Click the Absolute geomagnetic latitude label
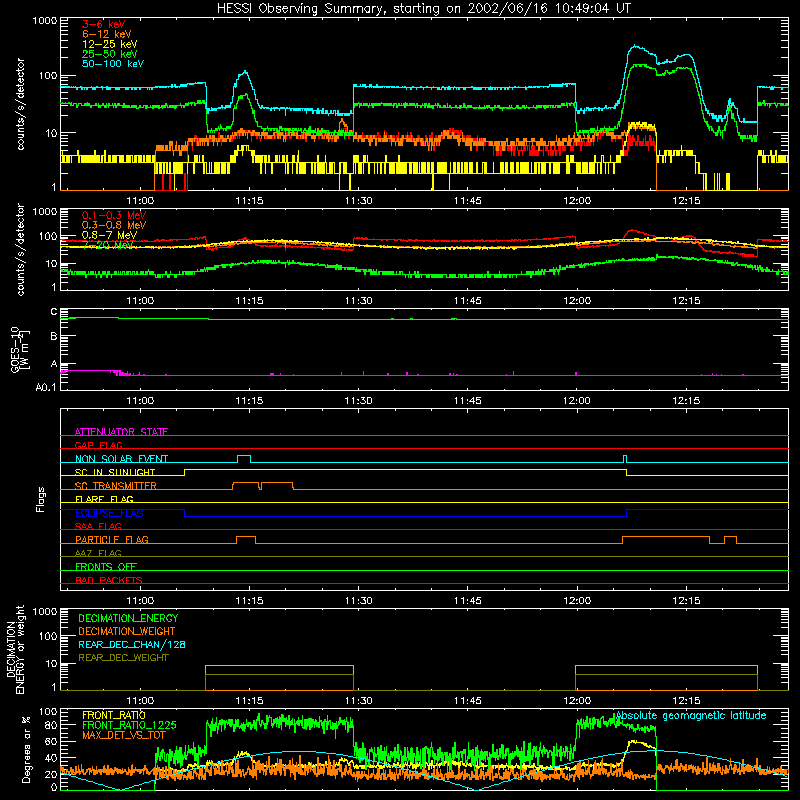 (x=691, y=715)
